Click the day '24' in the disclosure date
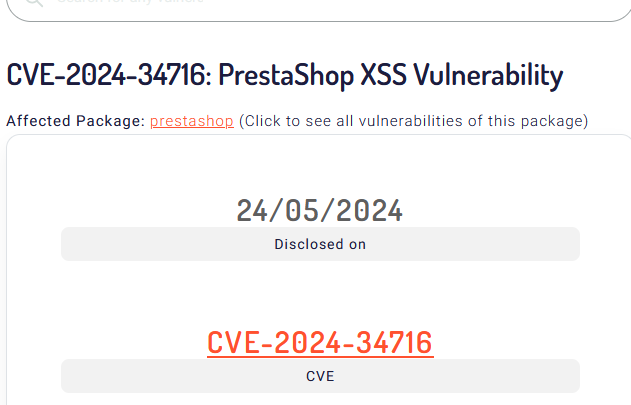Image resolution: width=631 pixels, height=405 pixels. [x=252, y=211]
